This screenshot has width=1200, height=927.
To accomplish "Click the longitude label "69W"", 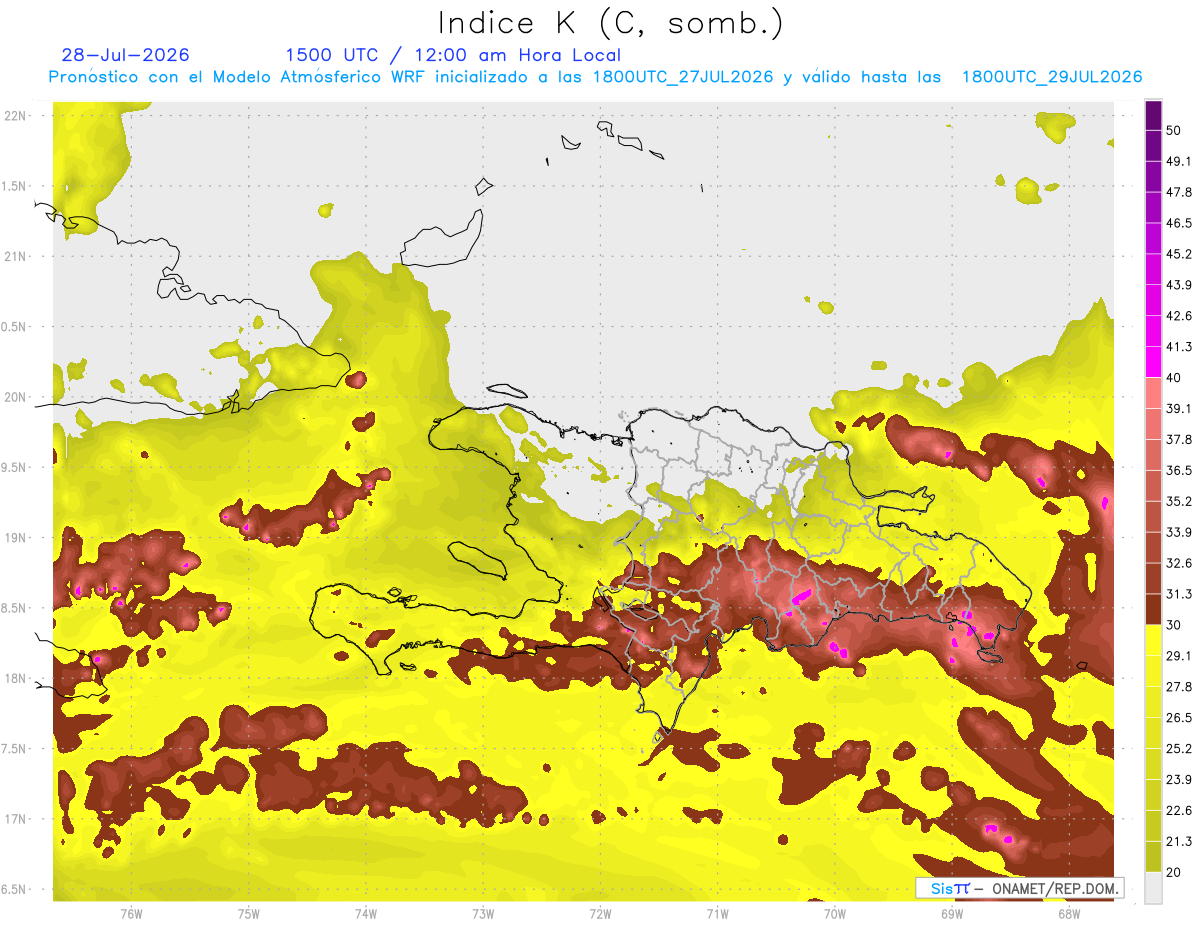I will [952, 914].
